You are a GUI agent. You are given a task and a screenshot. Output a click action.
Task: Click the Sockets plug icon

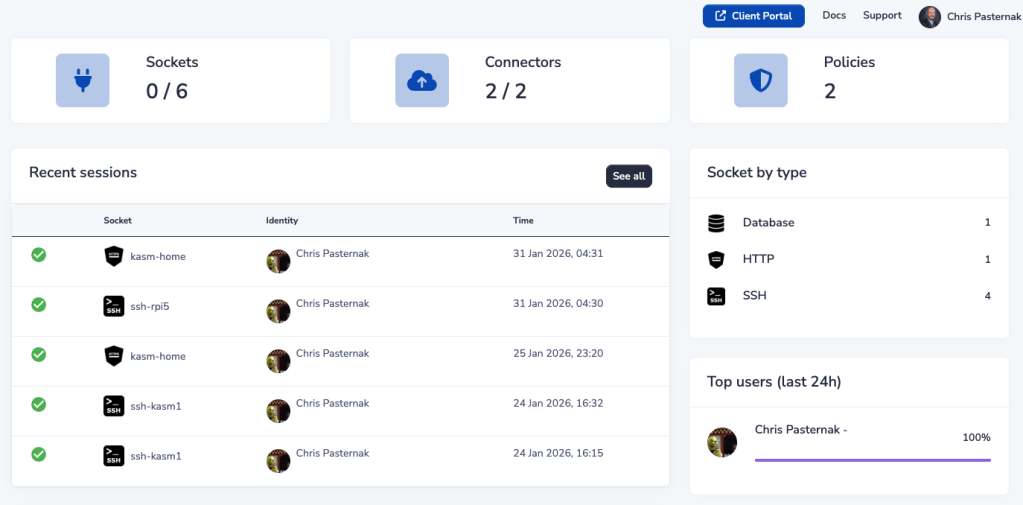click(82, 81)
